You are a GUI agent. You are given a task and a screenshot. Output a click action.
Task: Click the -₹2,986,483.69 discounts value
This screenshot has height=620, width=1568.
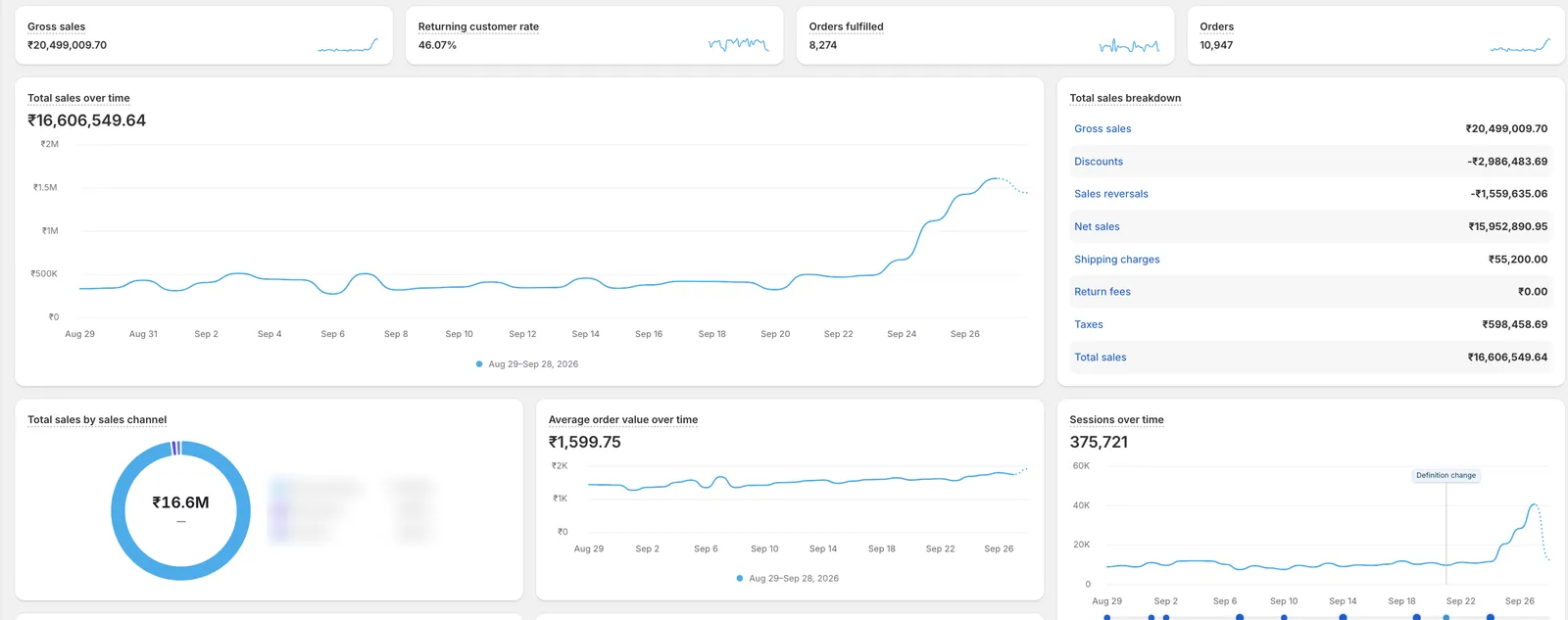(x=1507, y=162)
